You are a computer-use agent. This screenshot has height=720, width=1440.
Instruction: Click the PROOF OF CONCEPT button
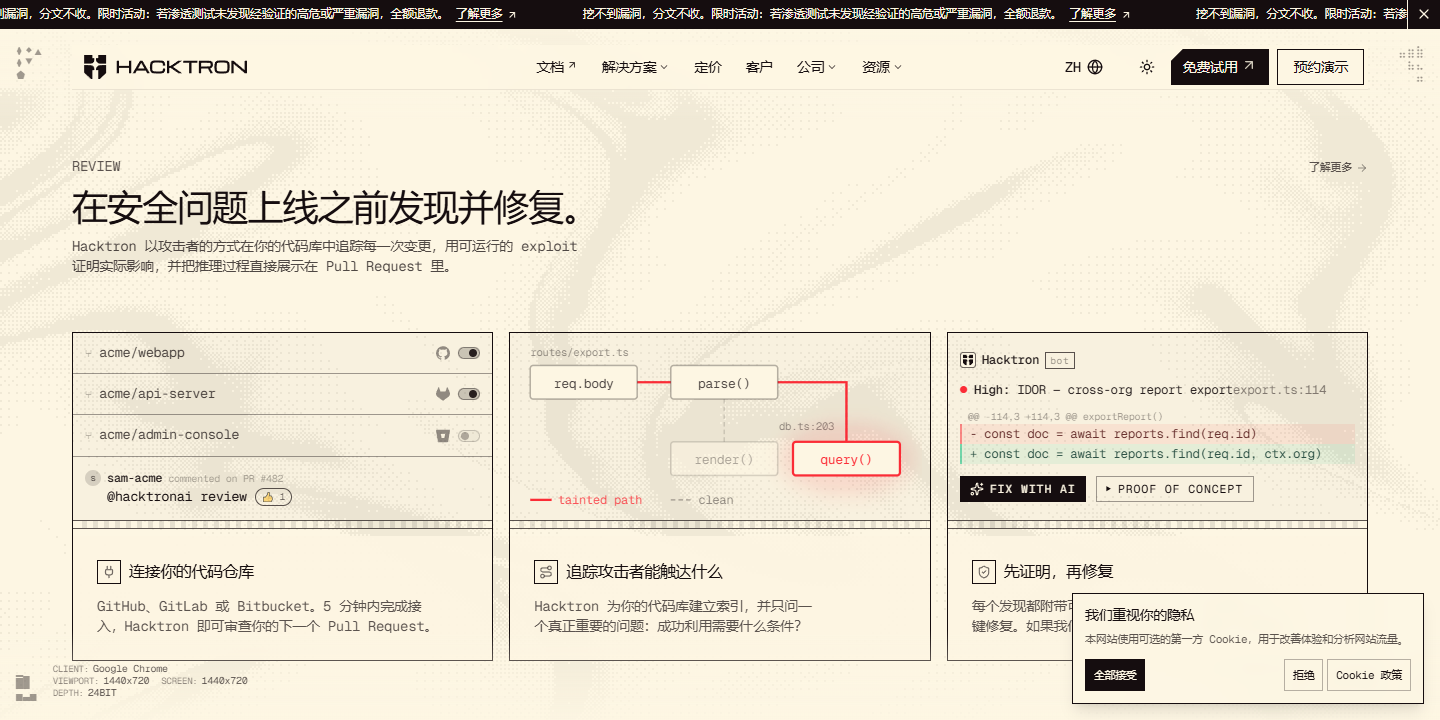click(x=1174, y=489)
